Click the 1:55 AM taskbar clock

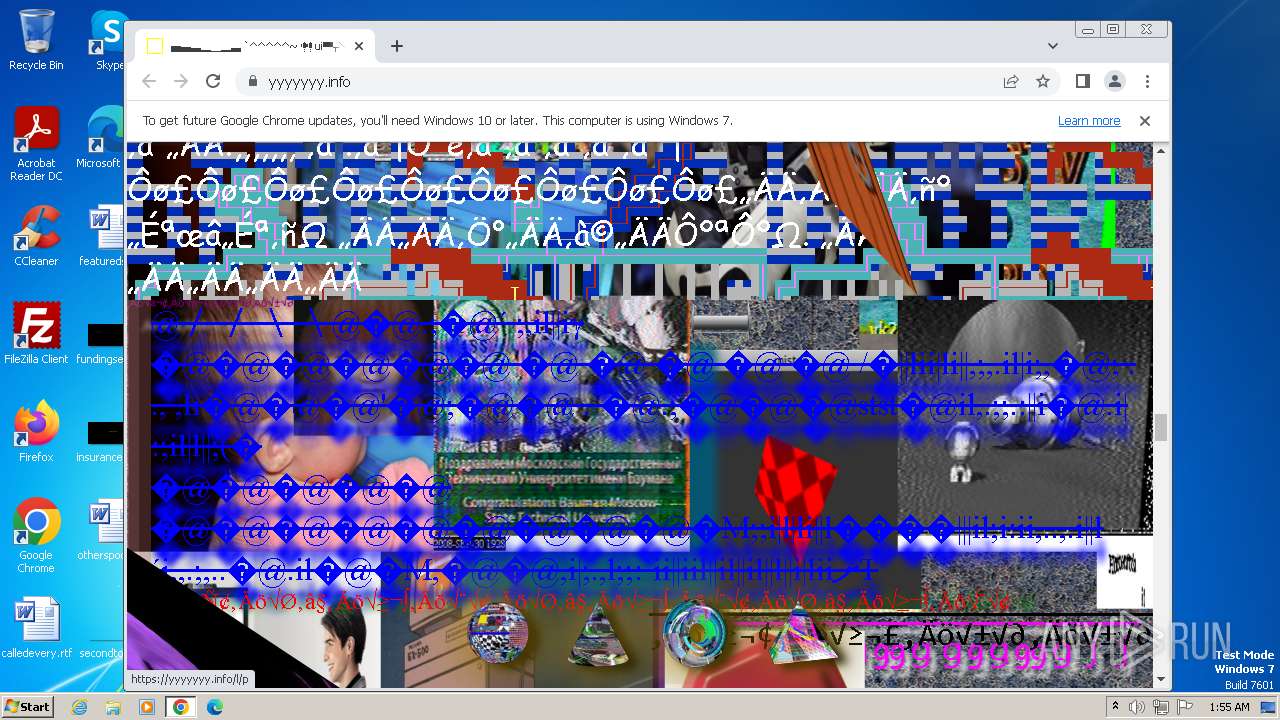[x=1229, y=707]
